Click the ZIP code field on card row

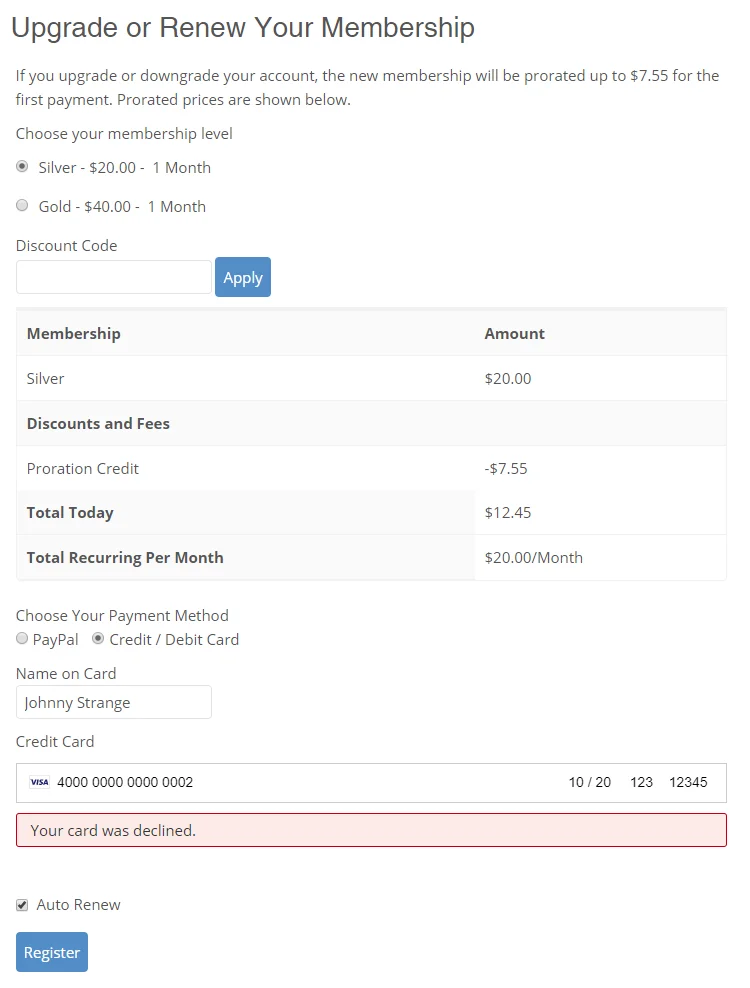tap(689, 782)
